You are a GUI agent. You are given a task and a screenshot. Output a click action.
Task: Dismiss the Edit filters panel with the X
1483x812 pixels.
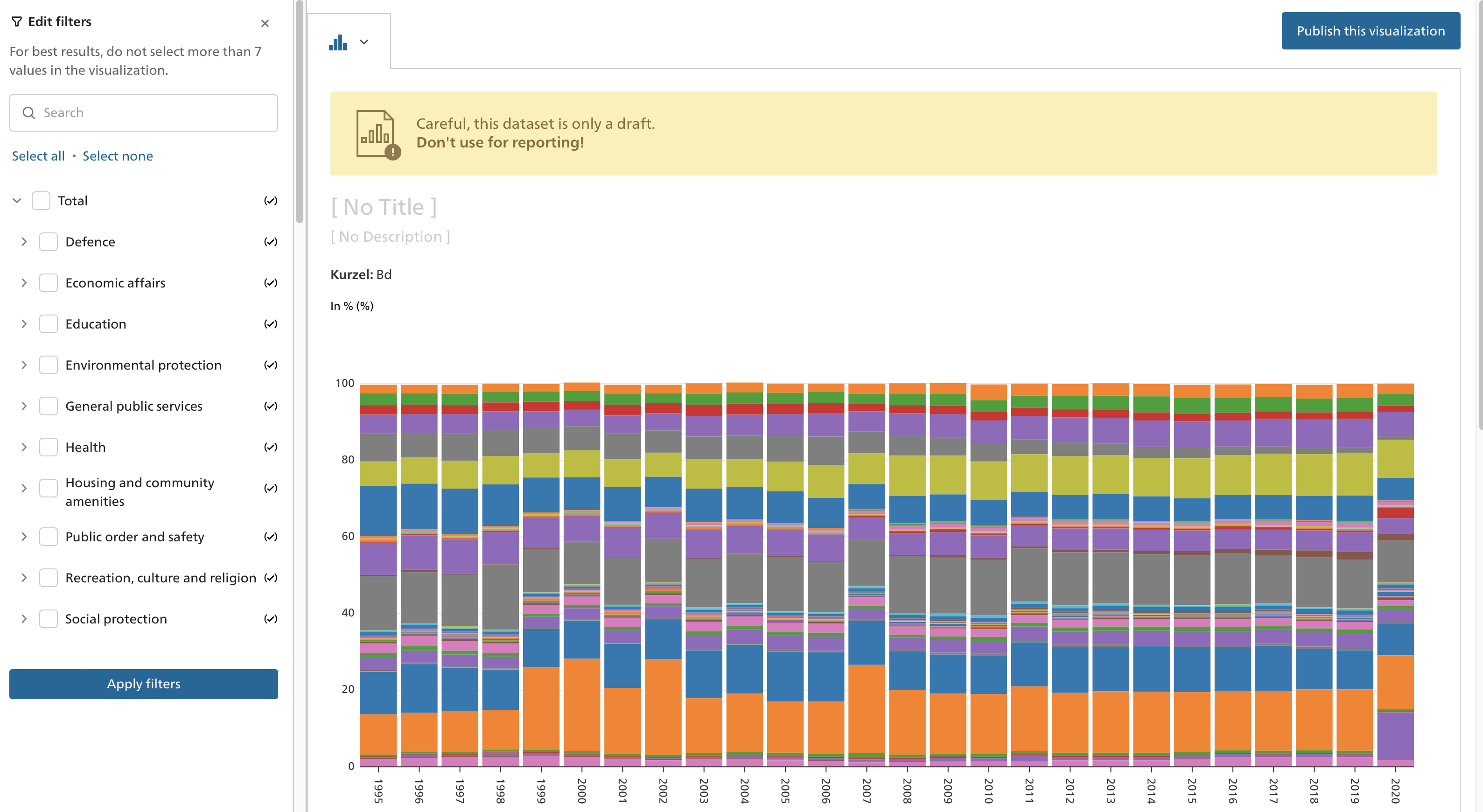pos(265,23)
